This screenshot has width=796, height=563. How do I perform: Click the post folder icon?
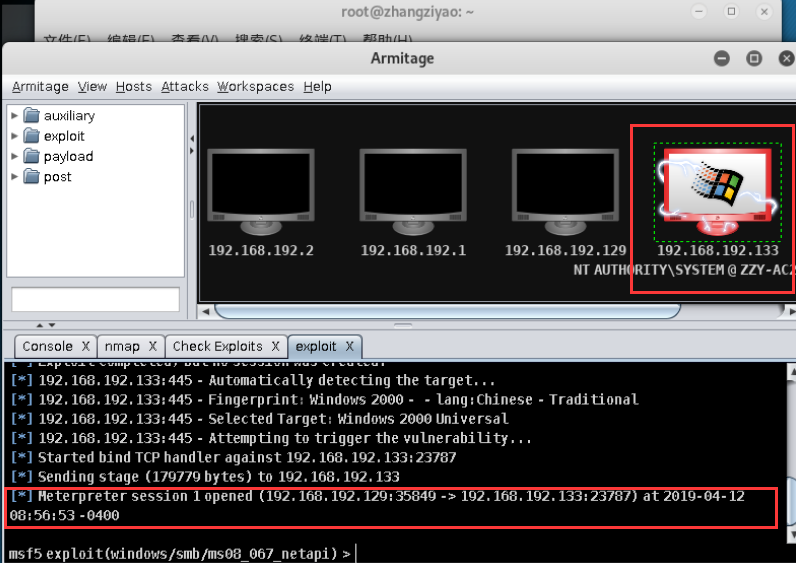(31, 177)
